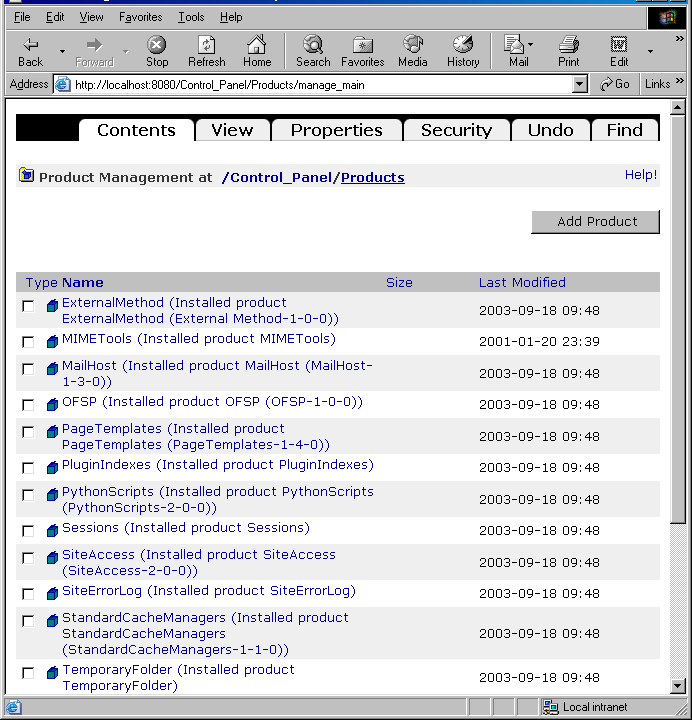This screenshot has height=720, width=692.
Task: Open the Back button history dropdown
Action: (x=62, y=51)
